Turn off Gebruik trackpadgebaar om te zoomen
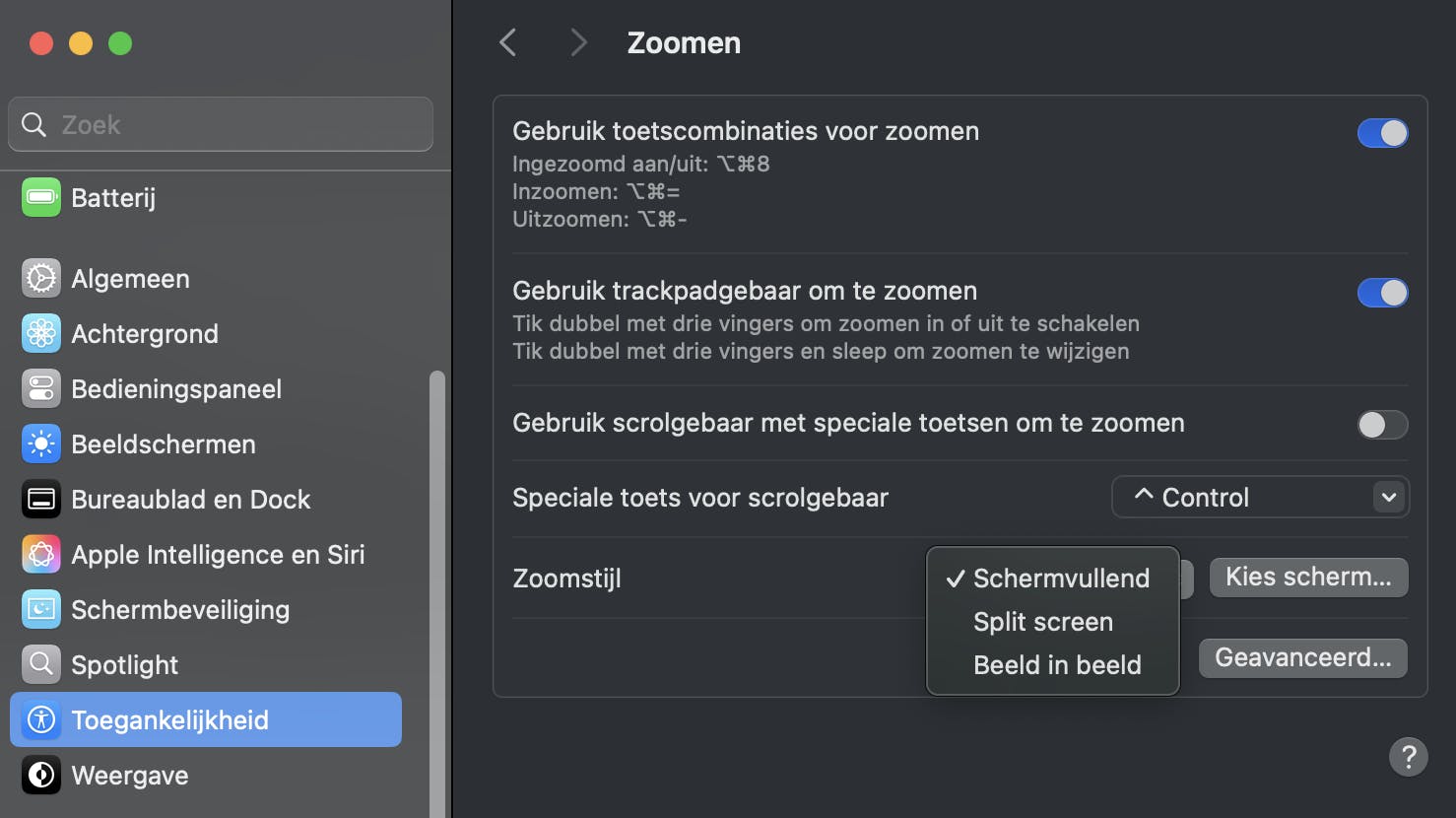Screen dimensions: 1456x818 (x=1382, y=293)
